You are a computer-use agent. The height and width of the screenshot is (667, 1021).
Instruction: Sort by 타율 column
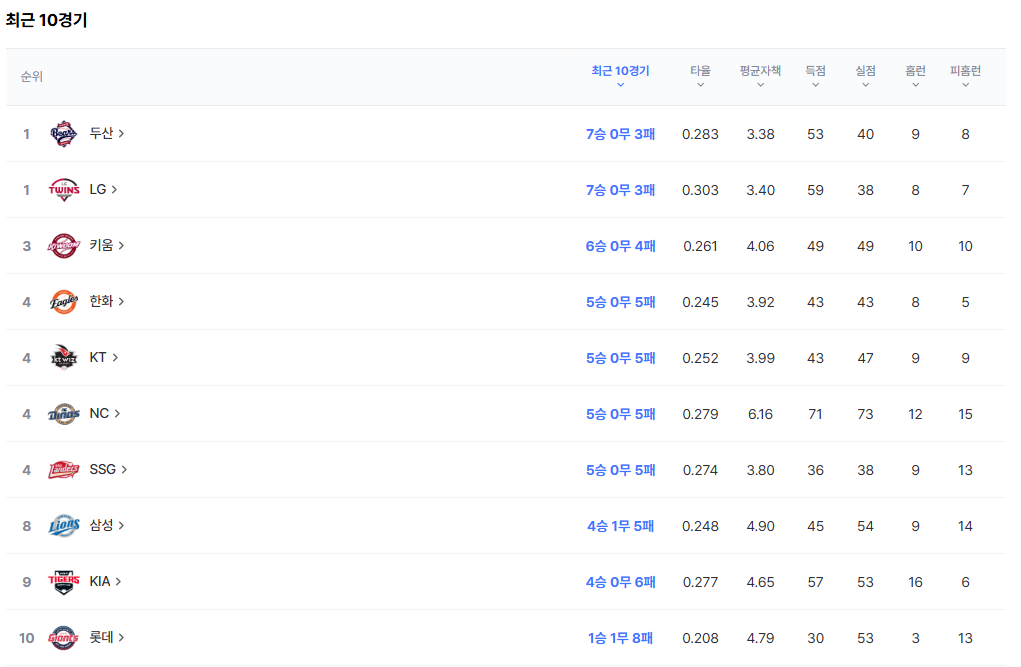[700, 76]
